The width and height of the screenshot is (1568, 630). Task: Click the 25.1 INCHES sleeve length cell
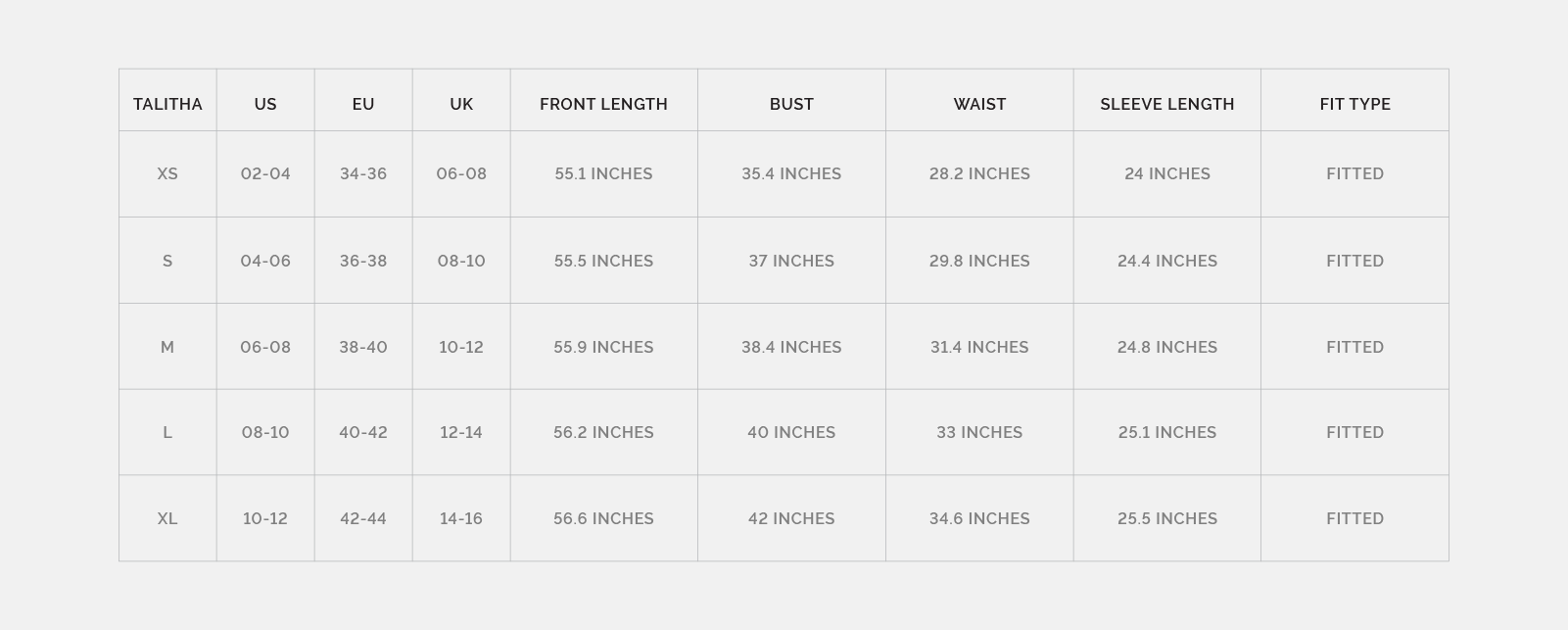click(x=1166, y=432)
